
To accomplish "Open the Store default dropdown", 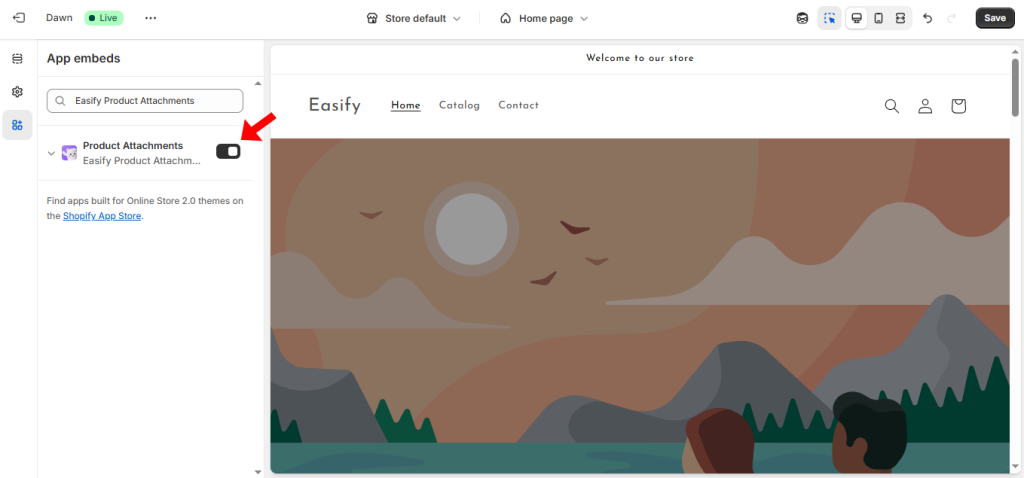I will 414,18.
